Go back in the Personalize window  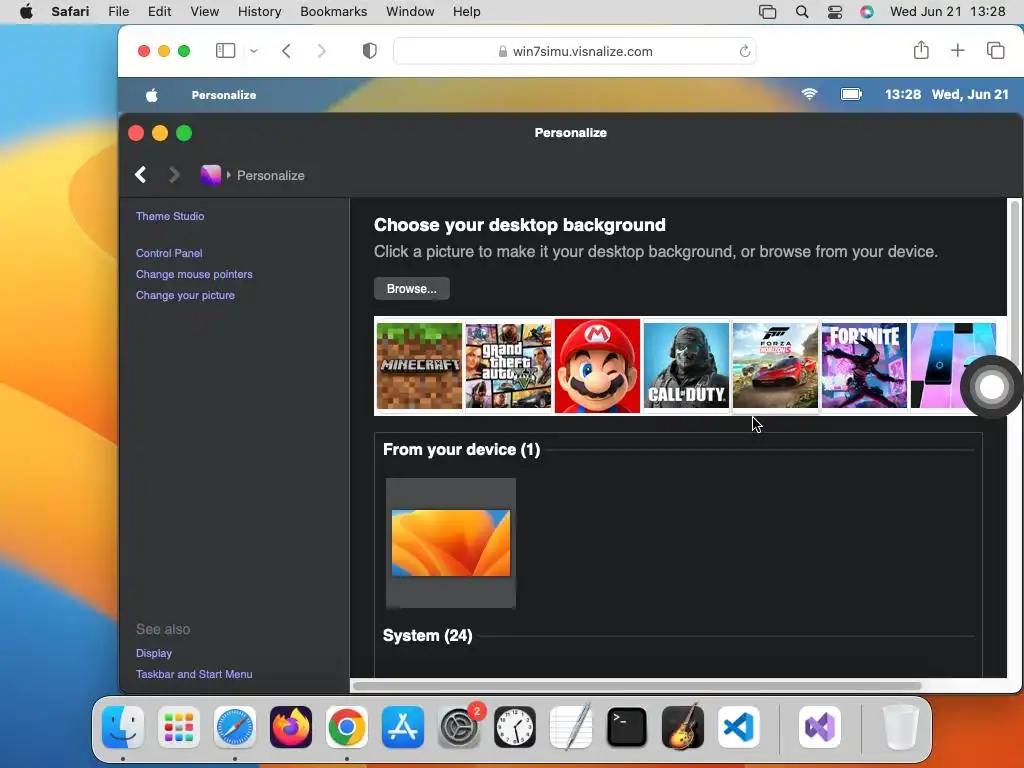coord(140,174)
